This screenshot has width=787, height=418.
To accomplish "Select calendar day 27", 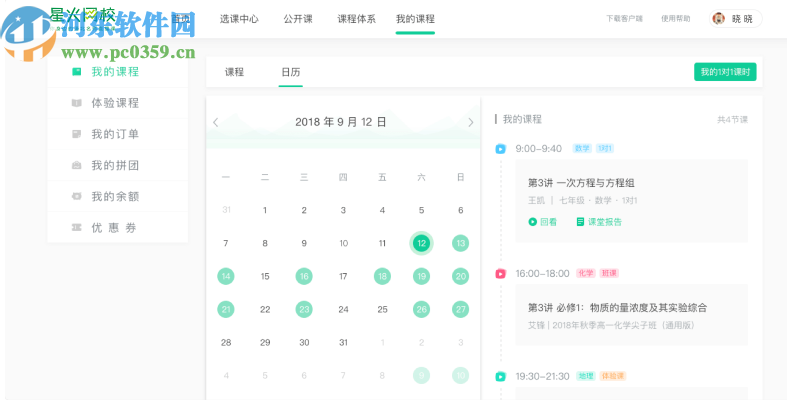I will (460, 310).
